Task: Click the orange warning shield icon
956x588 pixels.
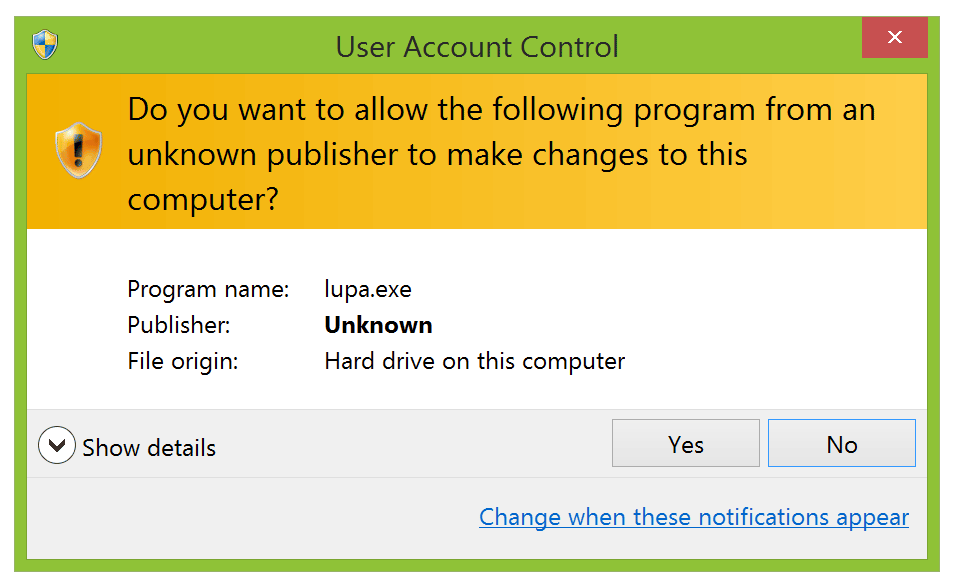Action: 78,150
